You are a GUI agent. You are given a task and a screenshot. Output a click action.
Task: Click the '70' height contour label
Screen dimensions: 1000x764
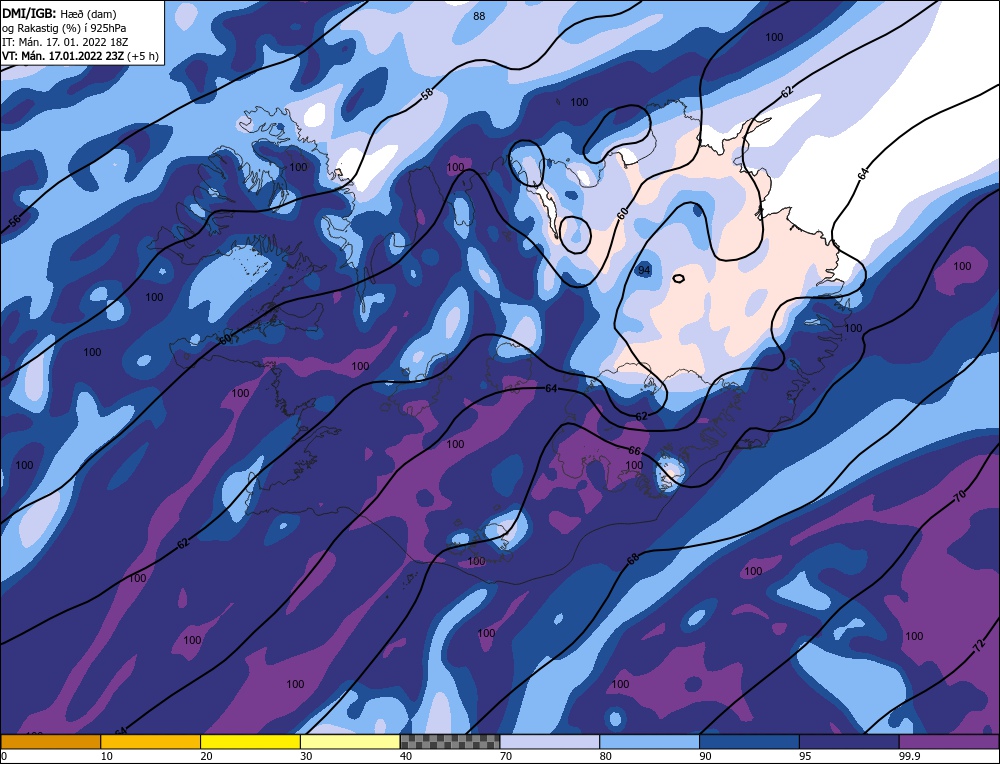tap(960, 496)
